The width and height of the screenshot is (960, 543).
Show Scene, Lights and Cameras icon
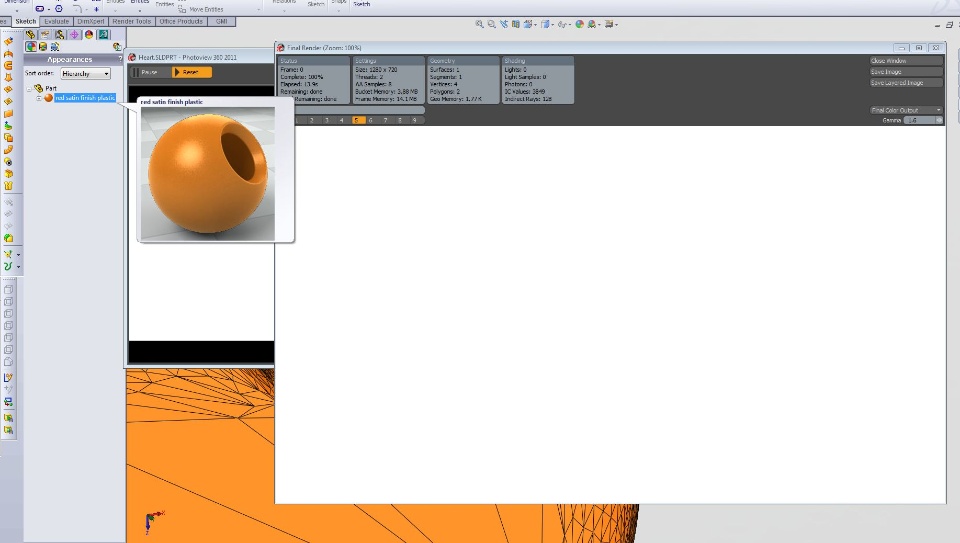coord(54,47)
